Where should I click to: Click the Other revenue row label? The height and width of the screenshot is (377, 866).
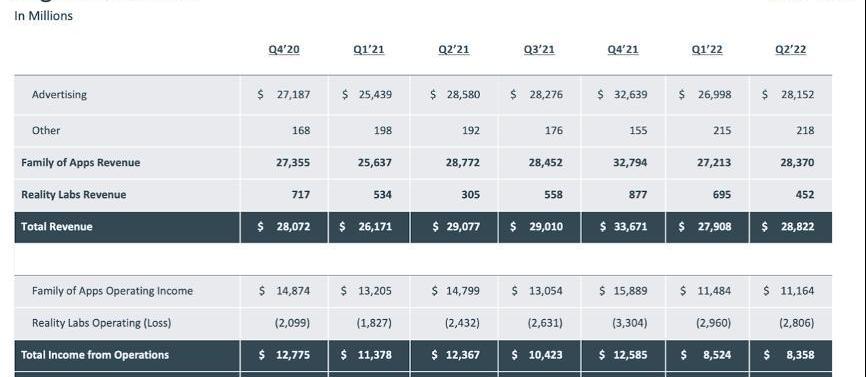coord(46,130)
